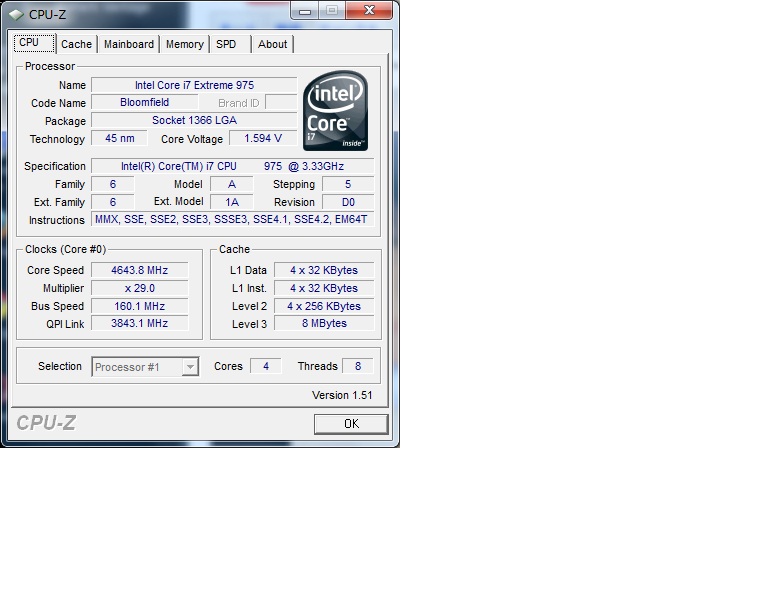Image resolution: width=768 pixels, height=614 pixels.
Task: Minimize the CPU-Z window
Action: coord(305,11)
